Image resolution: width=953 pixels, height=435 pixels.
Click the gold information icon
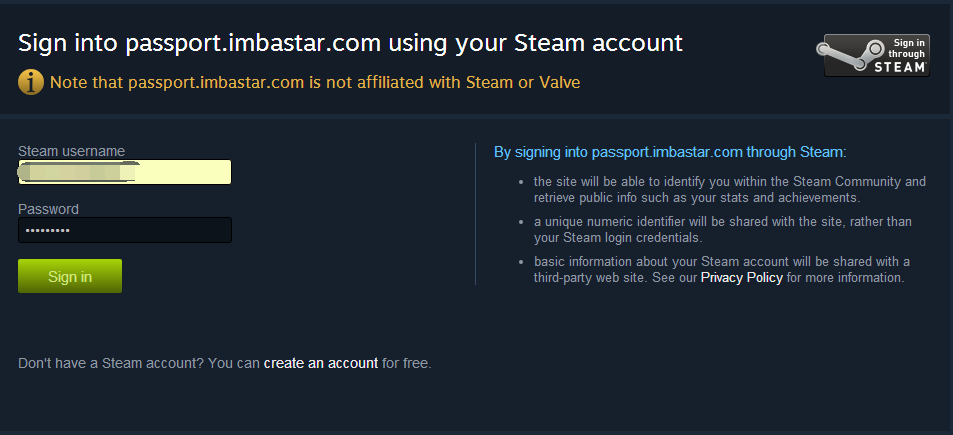pyautogui.click(x=30, y=82)
